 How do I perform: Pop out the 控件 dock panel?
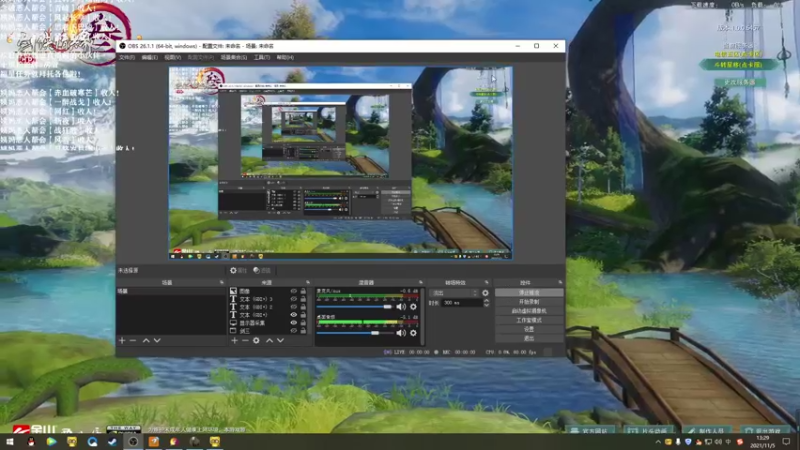tap(560, 282)
